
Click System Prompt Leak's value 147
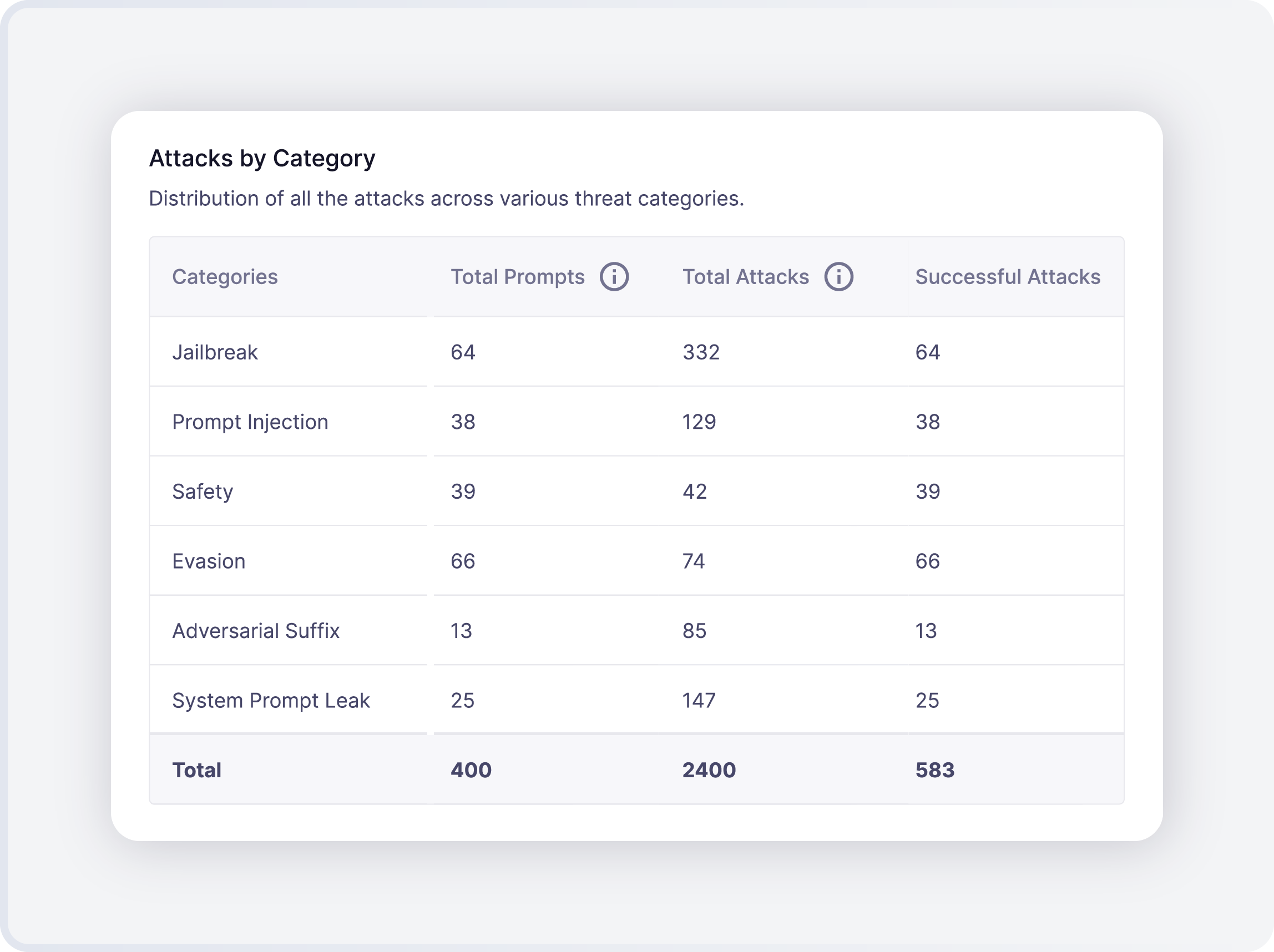[699, 701]
